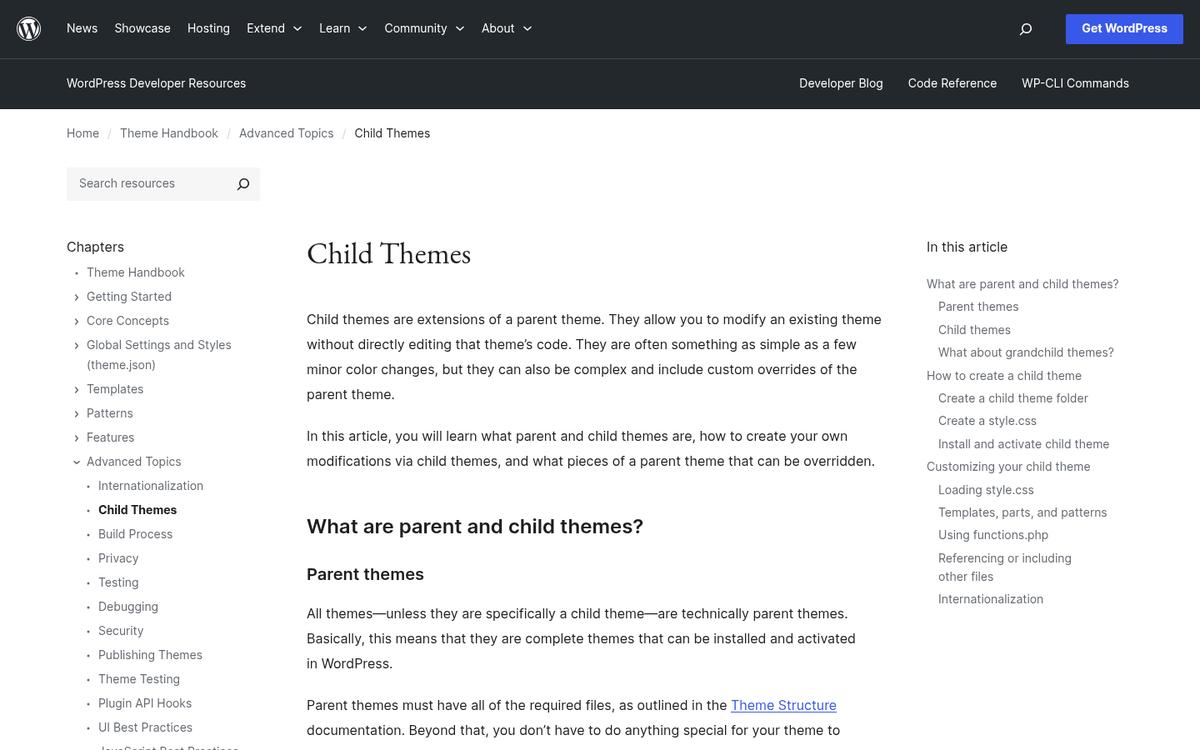
Task: Click the WordPress logo icon
Action: coord(28,28)
